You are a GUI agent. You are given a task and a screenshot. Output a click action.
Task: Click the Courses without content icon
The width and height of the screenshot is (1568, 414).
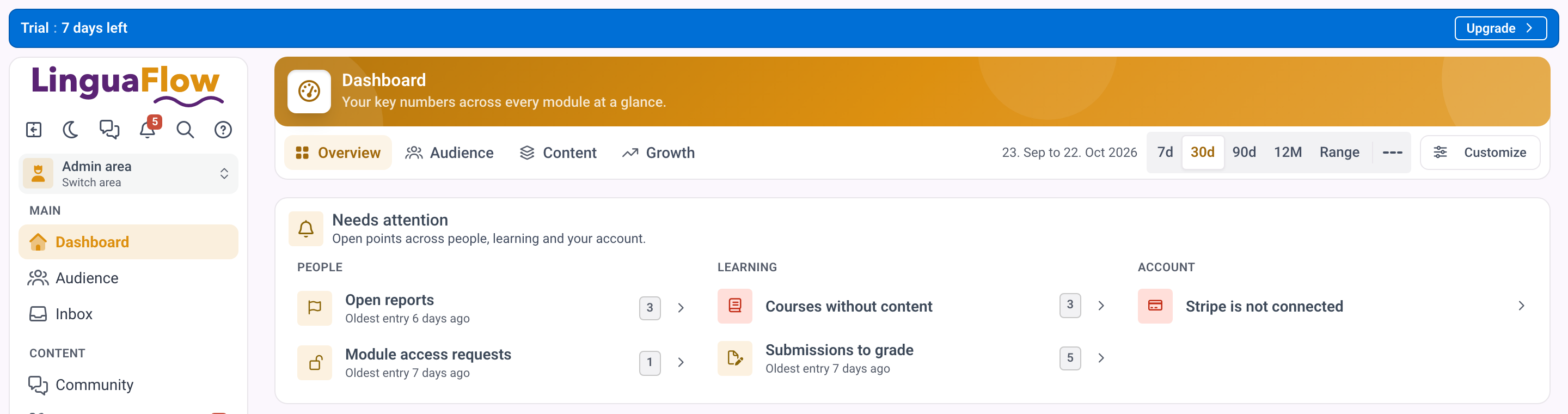(734, 306)
